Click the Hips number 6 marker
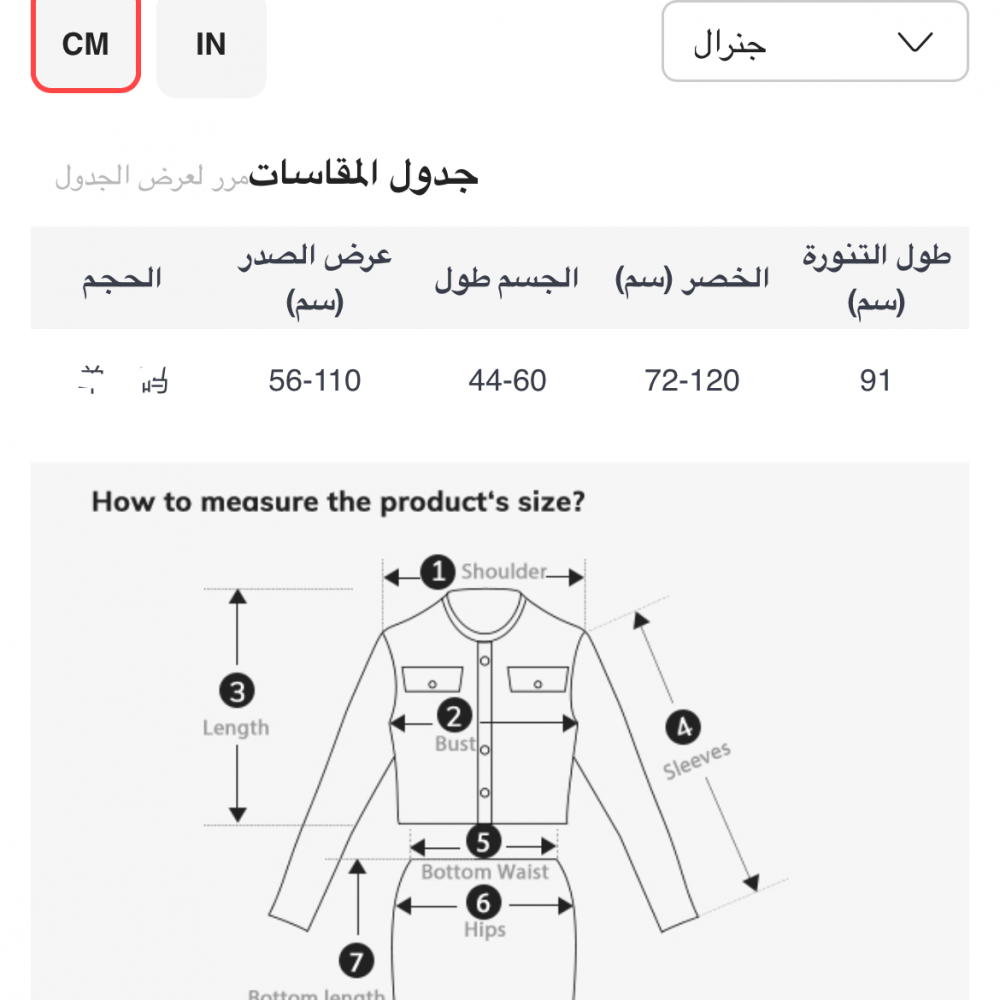This screenshot has width=1000, height=1000. pyautogui.click(x=484, y=903)
